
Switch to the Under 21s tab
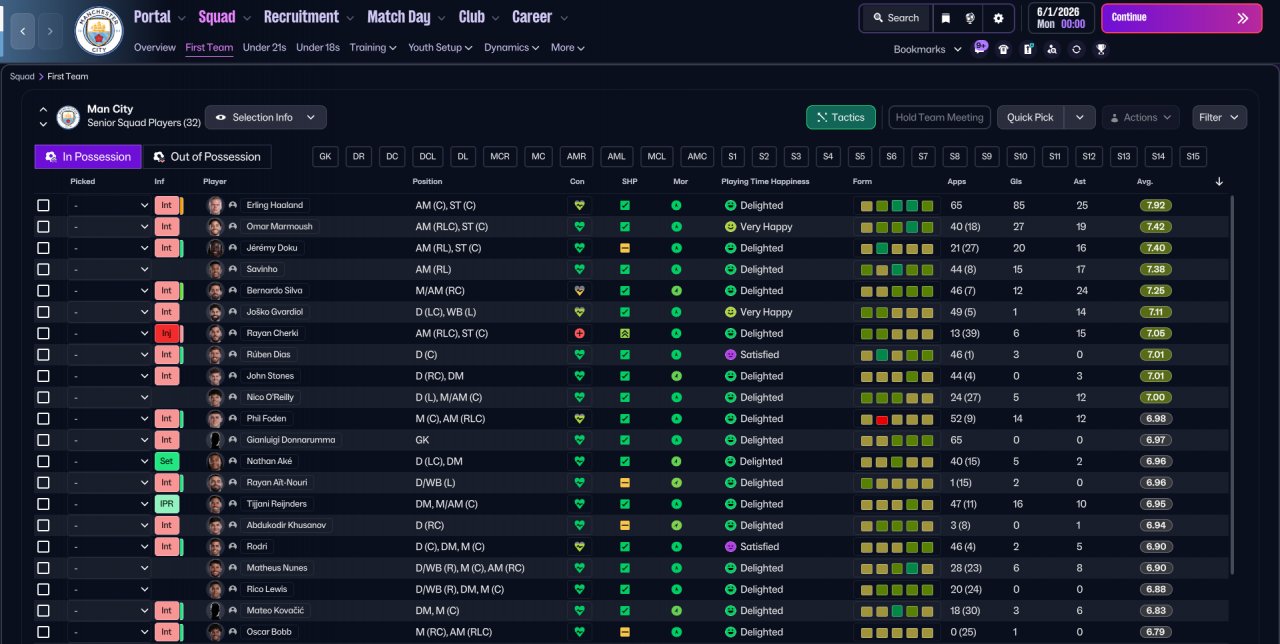tap(264, 47)
